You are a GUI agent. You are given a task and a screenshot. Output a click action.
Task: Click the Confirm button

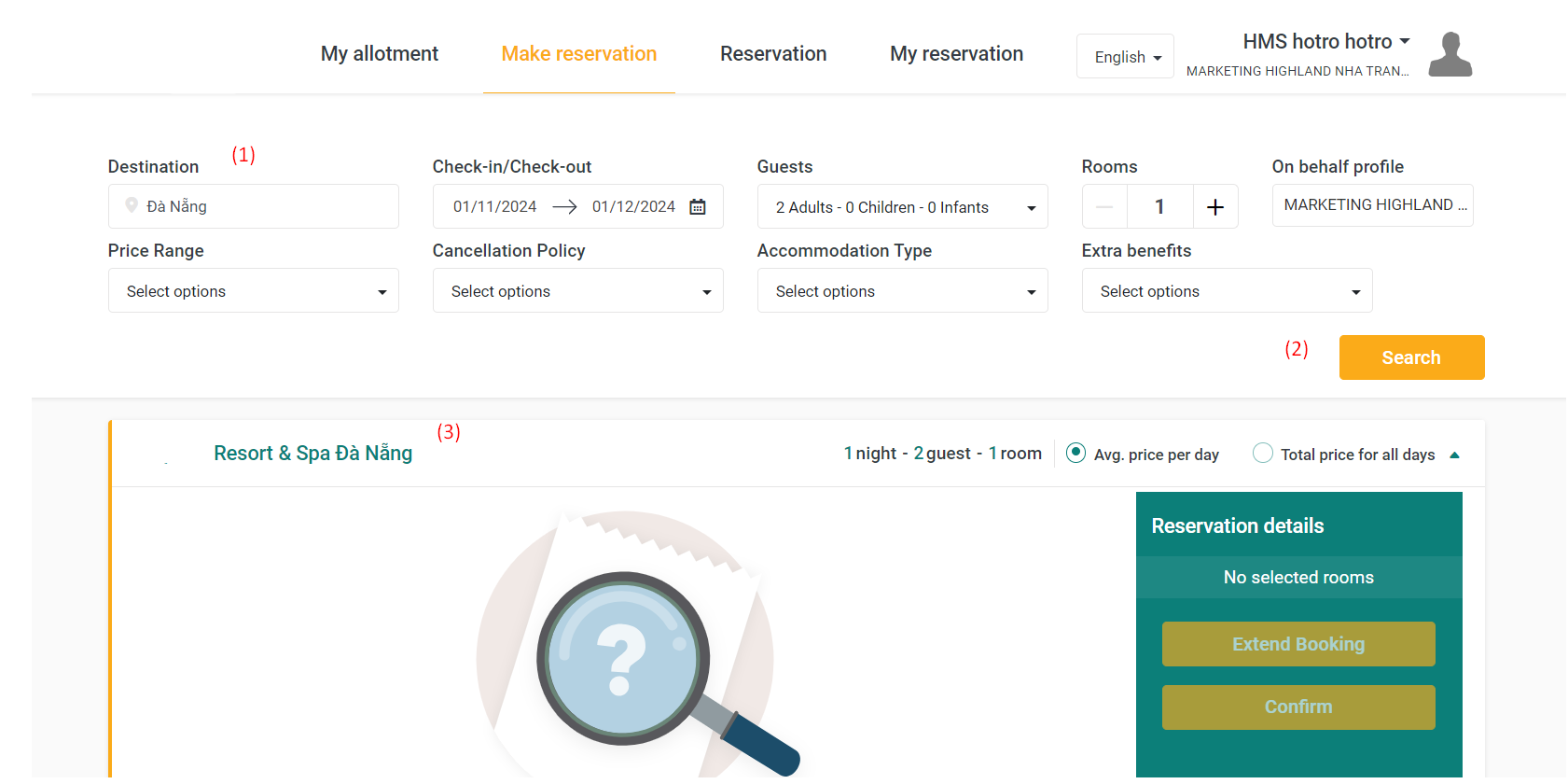coord(1297,707)
